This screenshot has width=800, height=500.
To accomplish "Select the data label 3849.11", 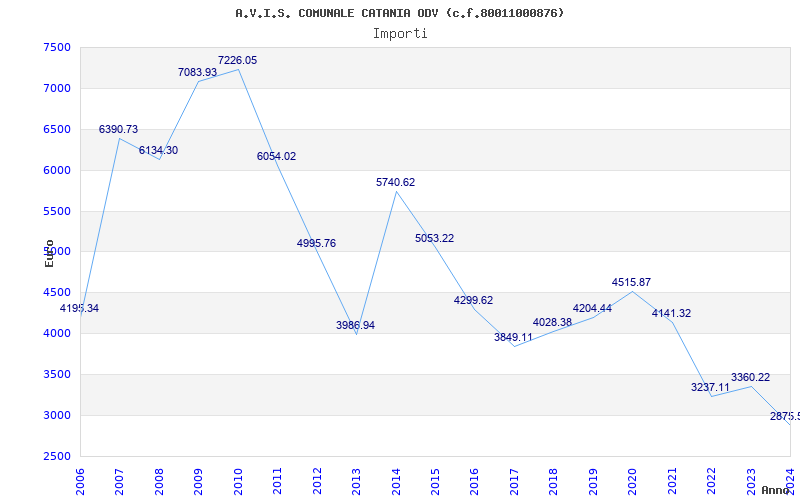I will pos(513,337).
